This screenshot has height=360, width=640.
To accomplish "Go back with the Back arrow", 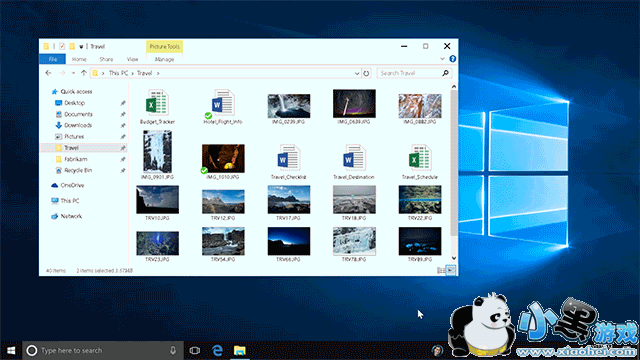I will [x=48, y=73].
